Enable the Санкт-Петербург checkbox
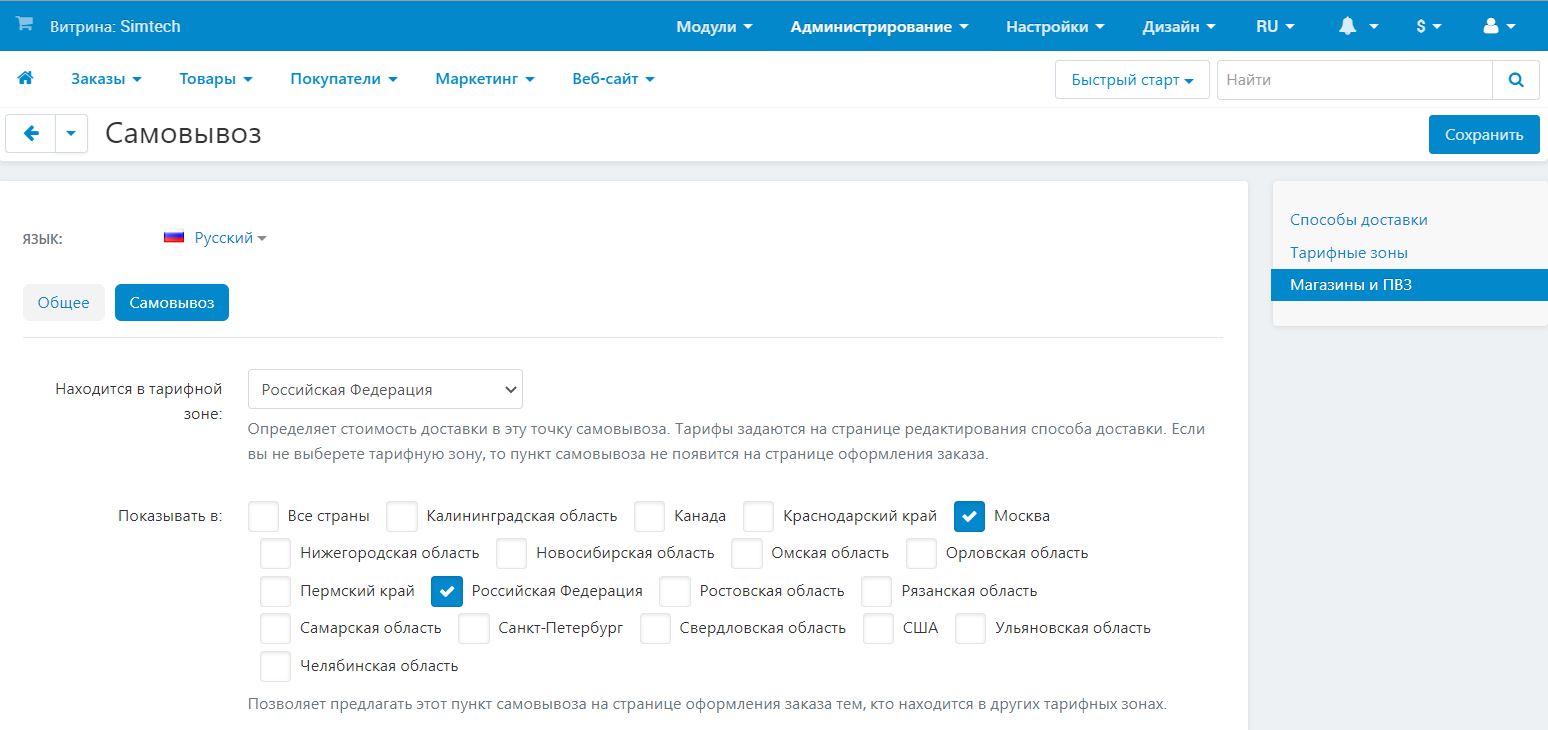The width and height of the screenshot is (1548, 730). [x=474, y=628]
